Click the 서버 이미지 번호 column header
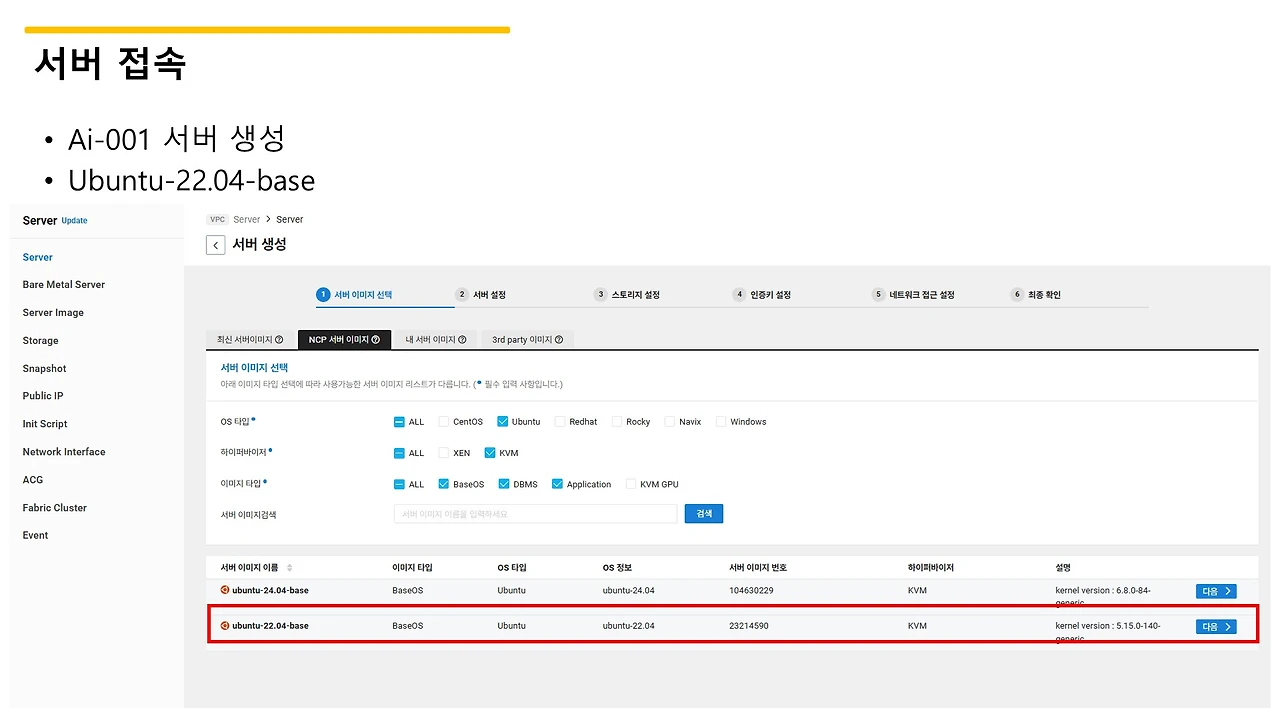The image size is (1280, 720). (758, 568)
